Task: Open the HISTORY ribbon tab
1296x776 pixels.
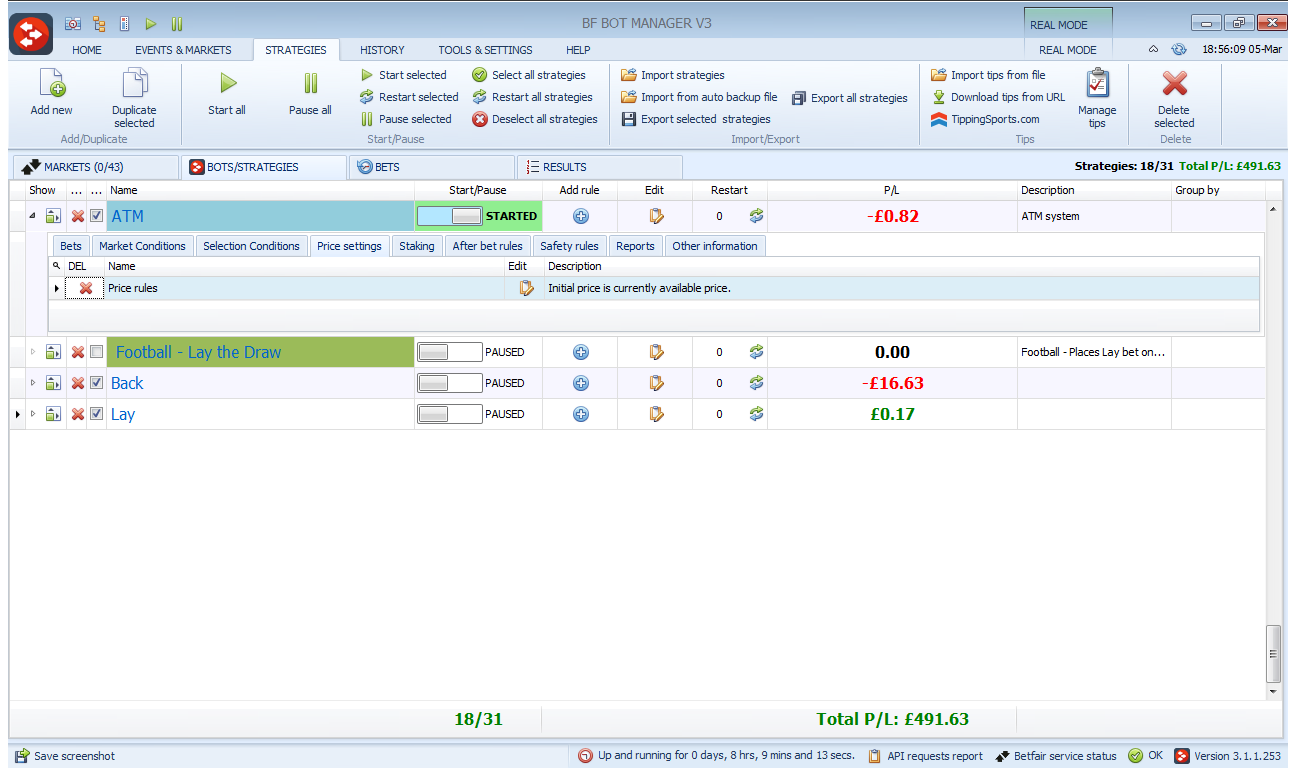Action: (x=382, y=50)
